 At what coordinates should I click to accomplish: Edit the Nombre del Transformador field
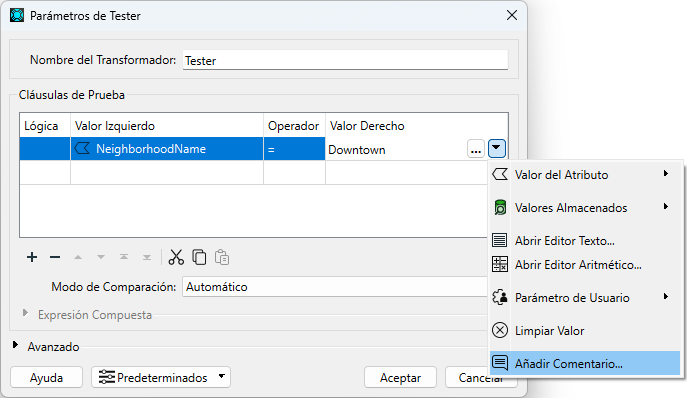tap(345, 60)
